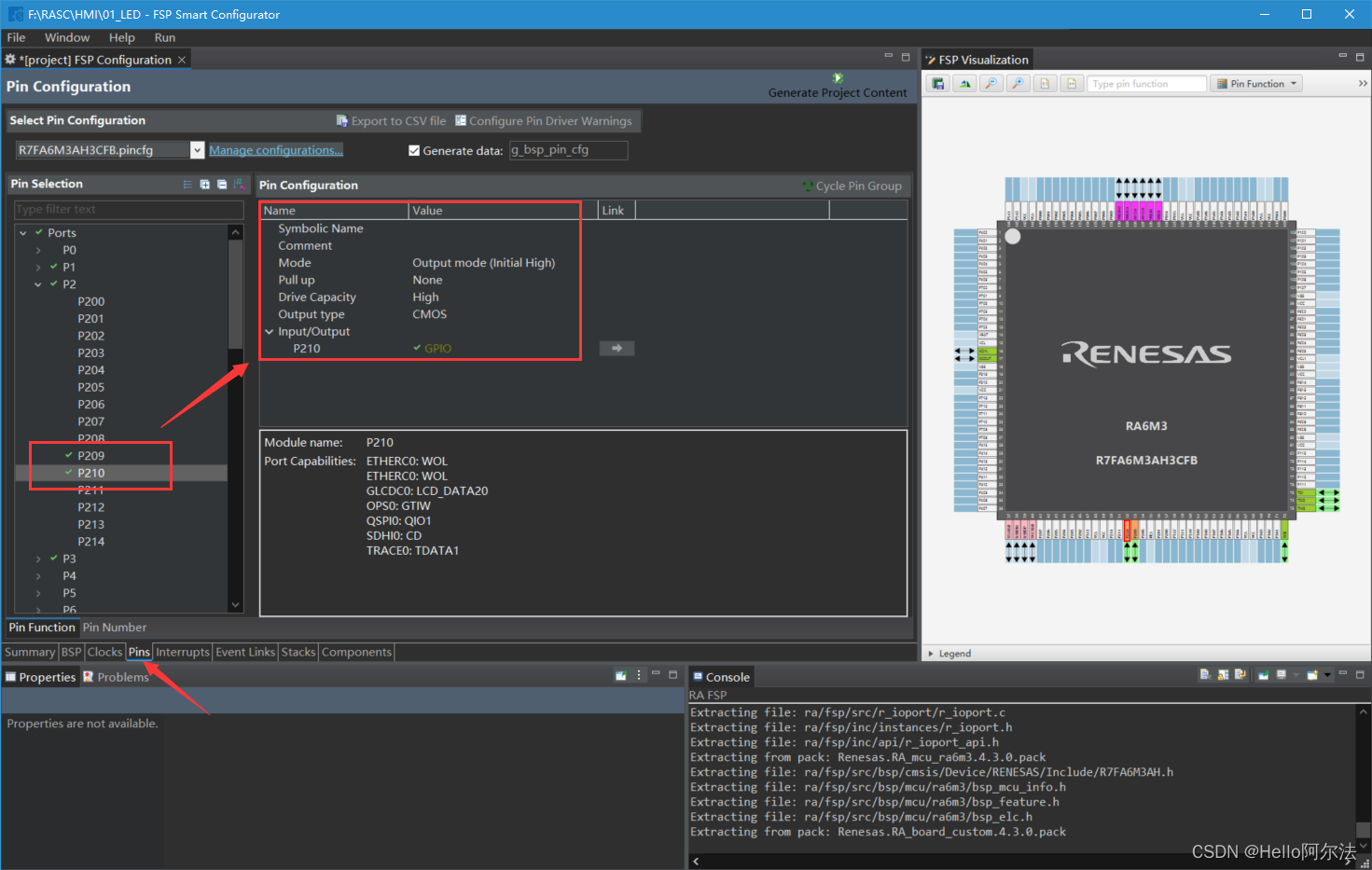Expand the P3 port node
The height and width of the screenshot is (870, 1372).
[x=38, y=559]
